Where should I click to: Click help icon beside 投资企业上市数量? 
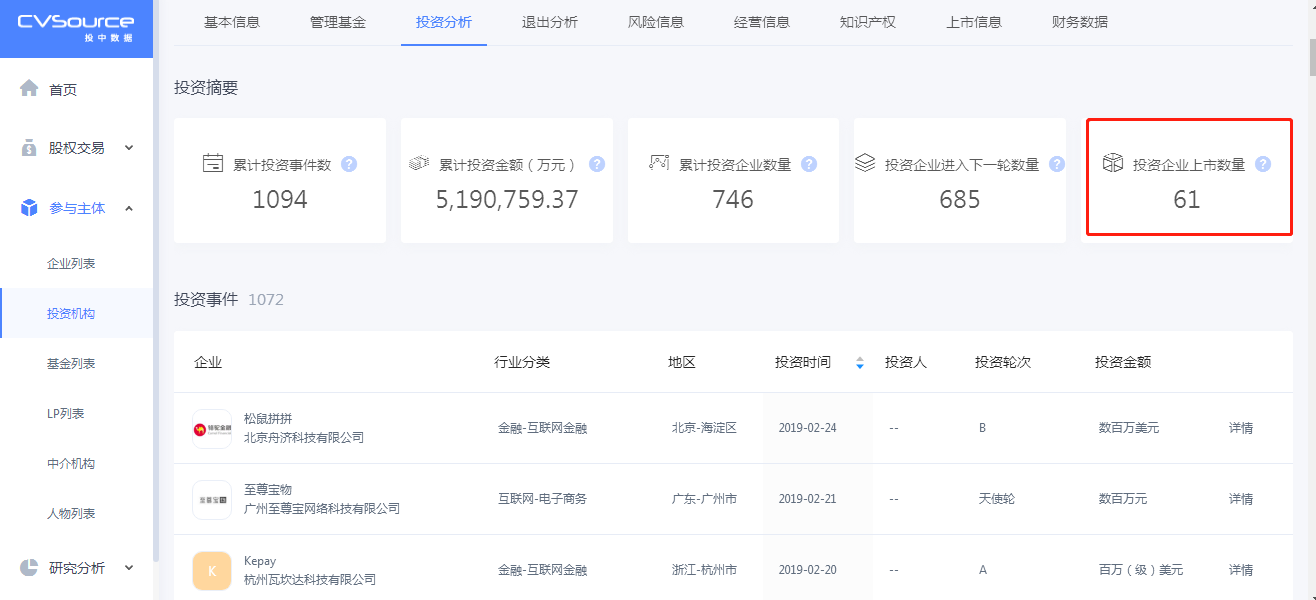coord(1263,164)
